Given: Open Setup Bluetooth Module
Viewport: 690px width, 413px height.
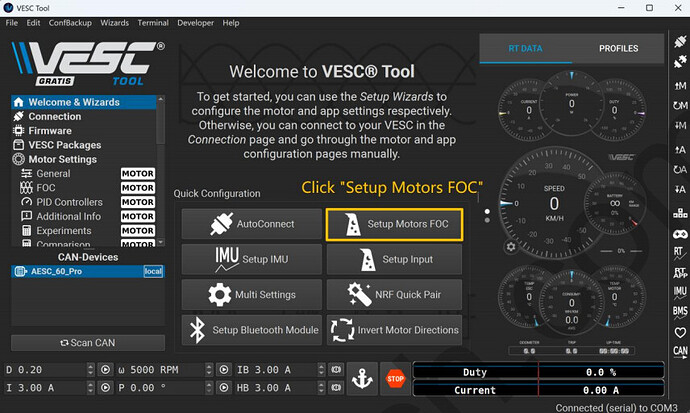Looking at the screenshot, I should point(252,330).
